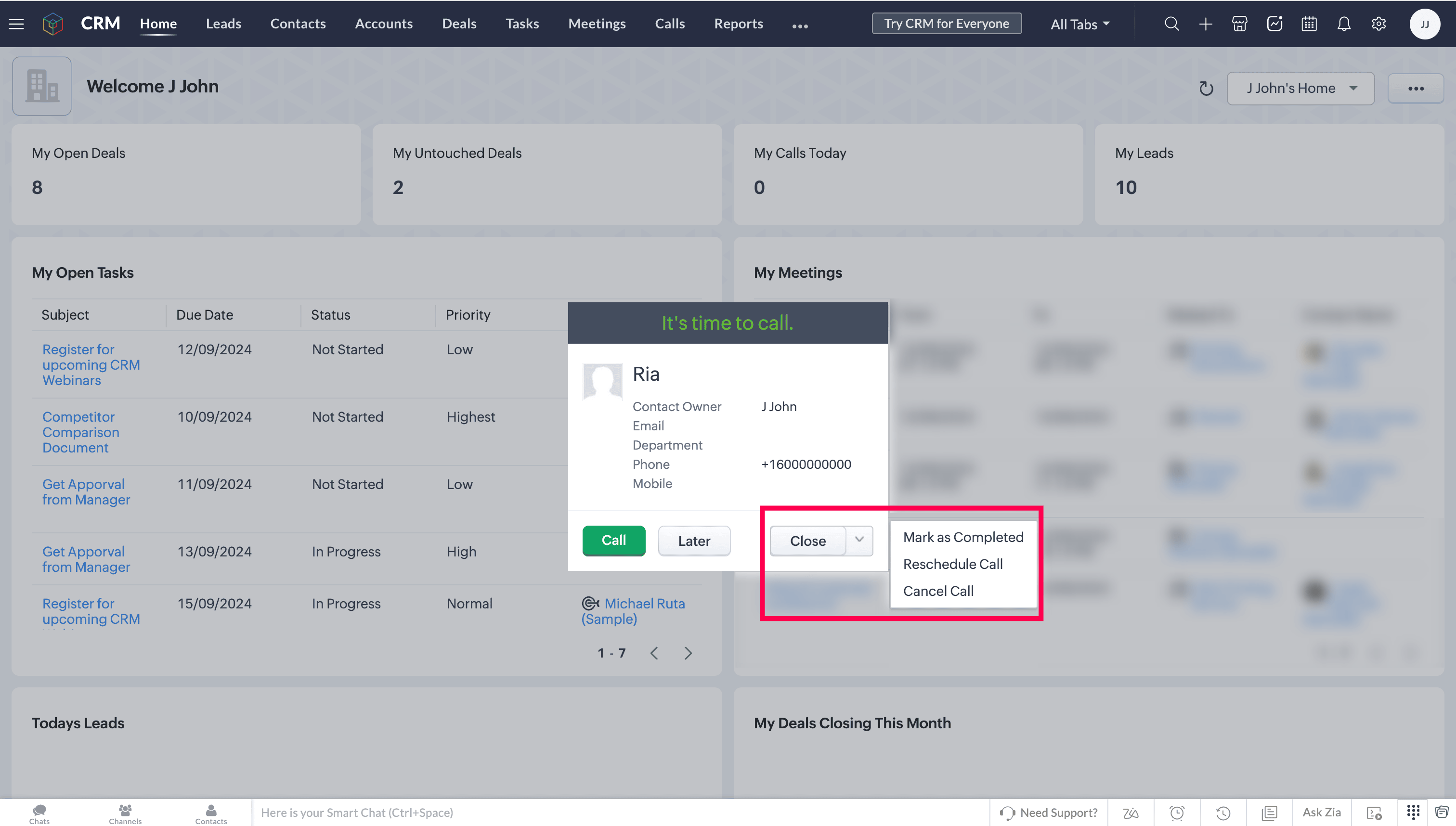The width and height of the screenshot is (1456, 826).
Task: Open Chats in the bottom bar
Action: 39,813
